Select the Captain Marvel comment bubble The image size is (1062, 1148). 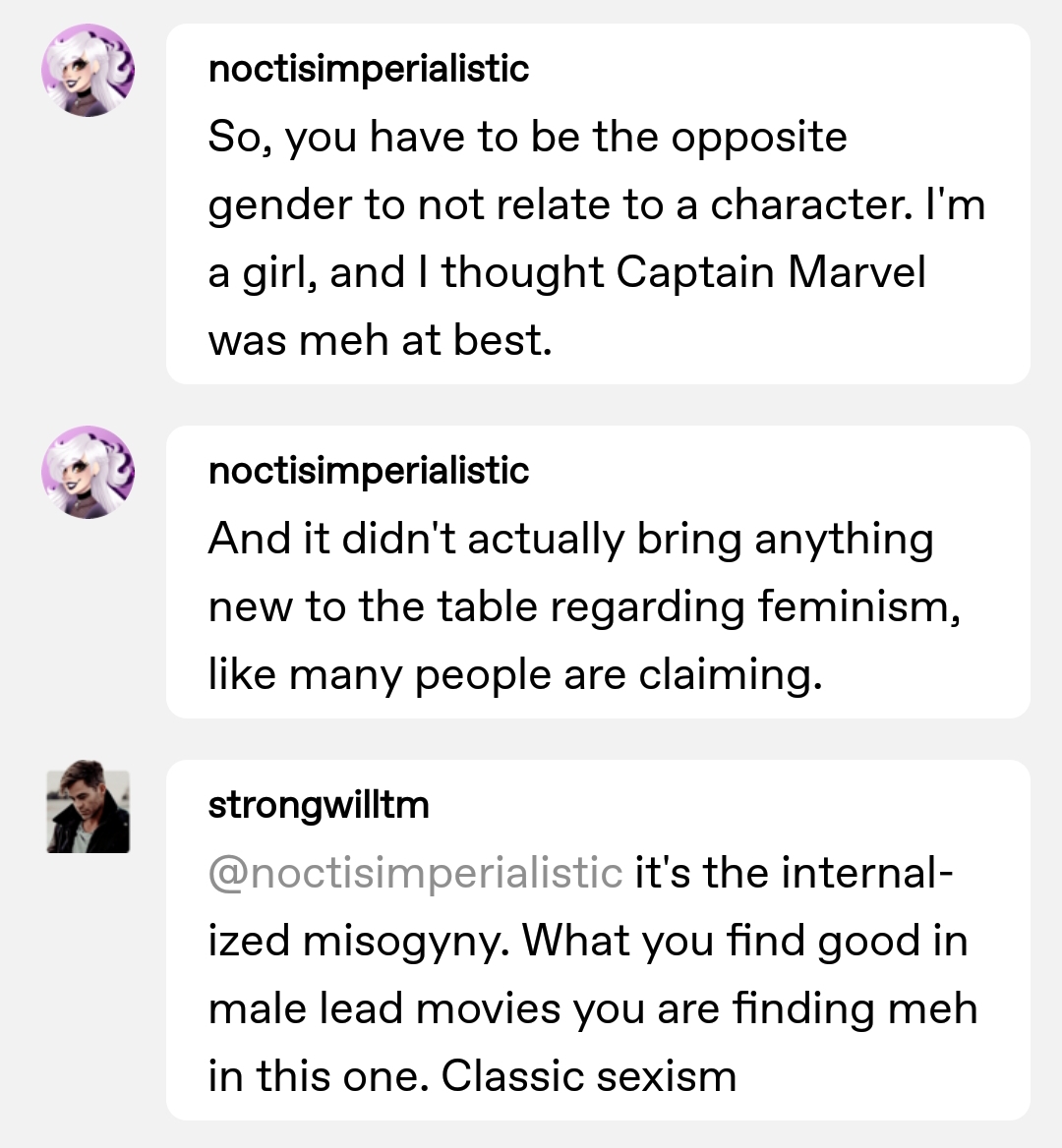coord(598,203)
